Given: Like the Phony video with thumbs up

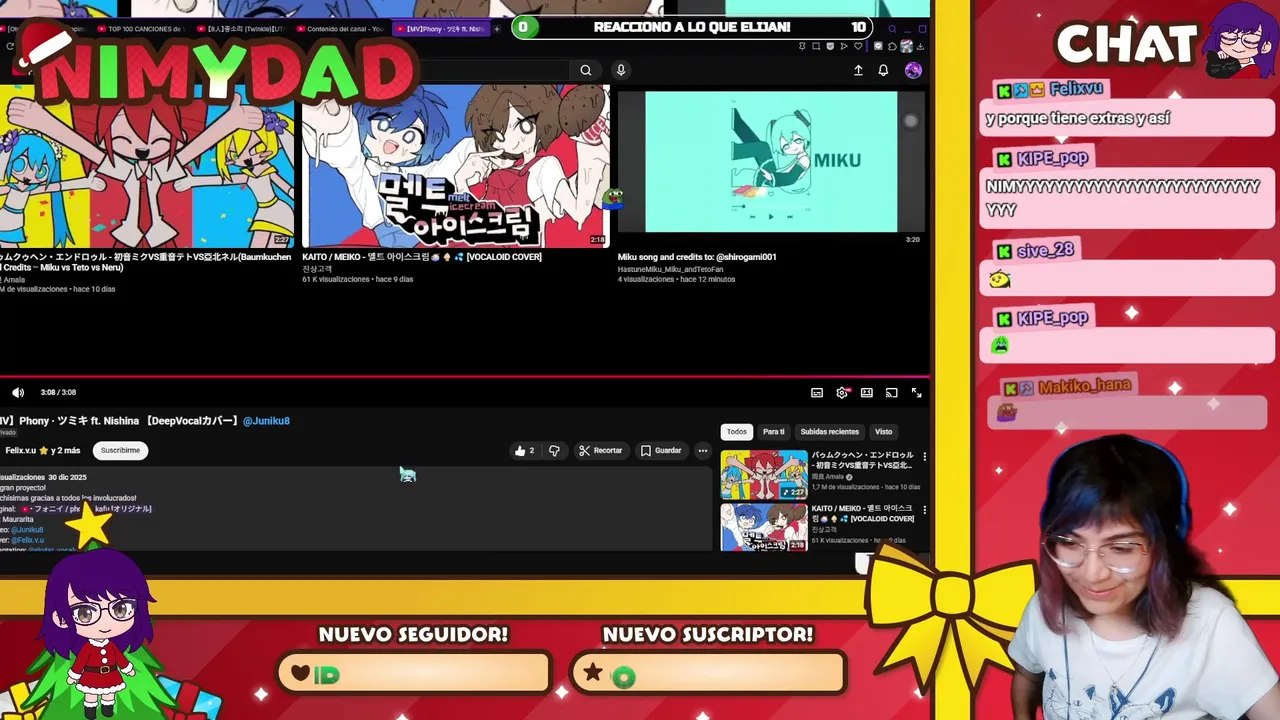Looking at the screenshot, I should [x=524, y=451].
